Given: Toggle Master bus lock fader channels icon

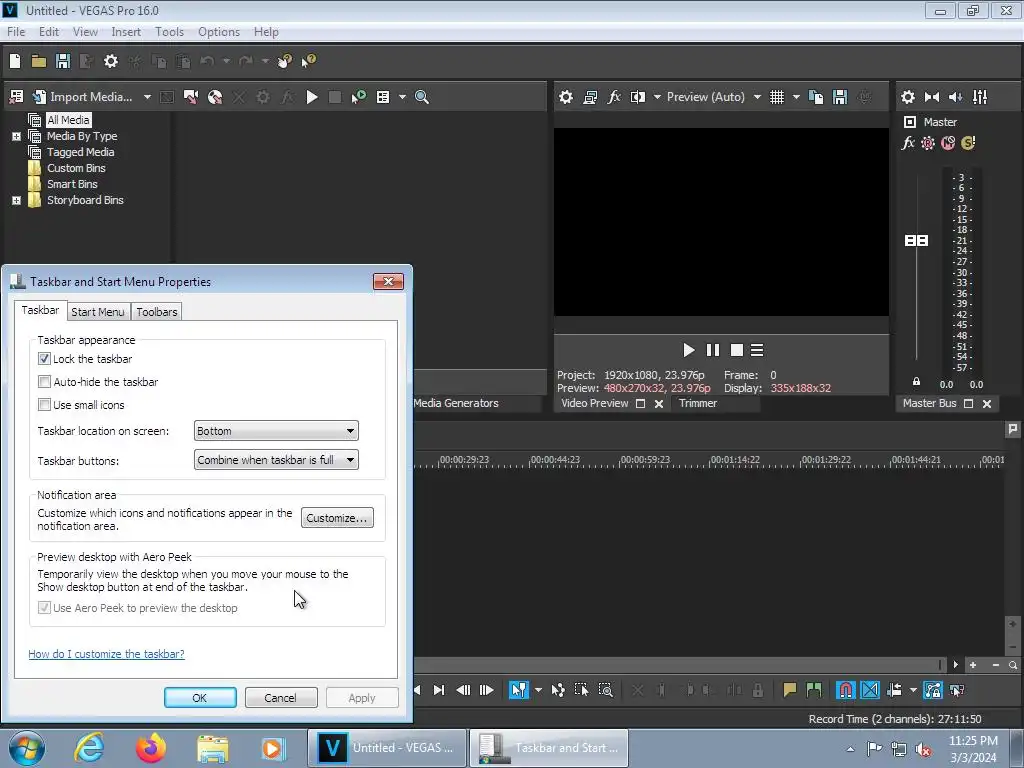Looking at the screenshot, I should (x=916, y=381).
